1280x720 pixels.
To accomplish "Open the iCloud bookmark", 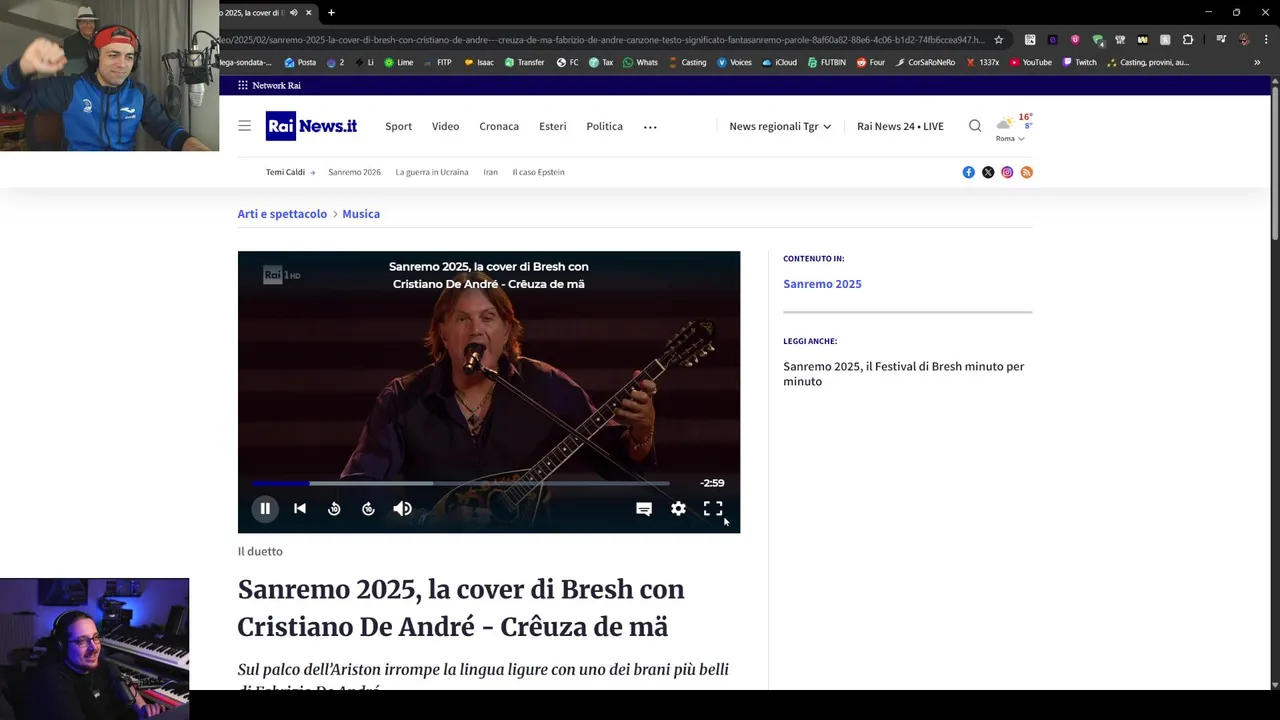I will 779,62.
